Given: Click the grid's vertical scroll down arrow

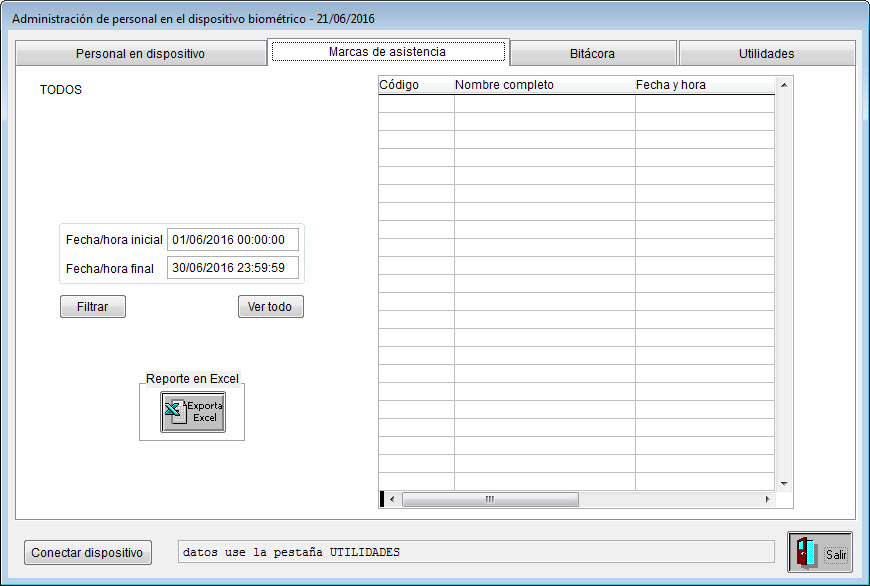Looking at the screenshot, I should coord(784,483).
